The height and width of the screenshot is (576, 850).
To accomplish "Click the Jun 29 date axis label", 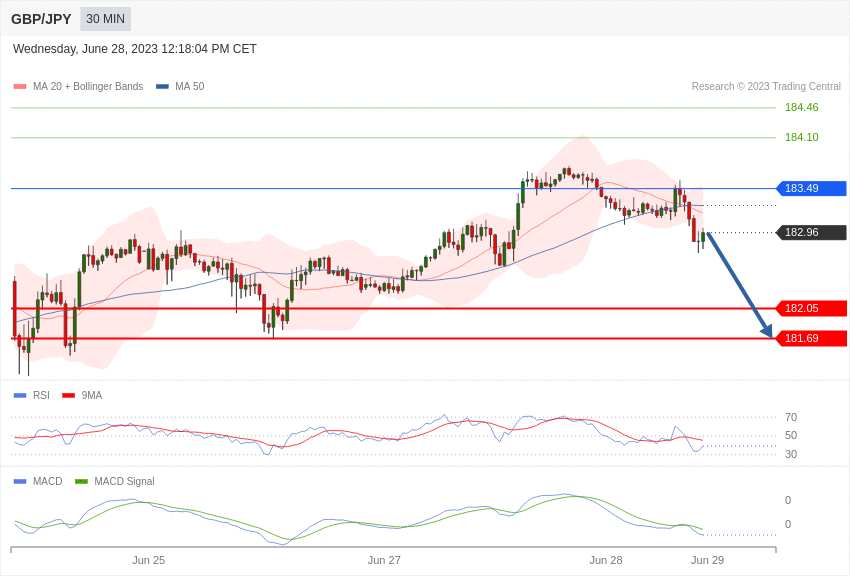I will pos(707,560).
